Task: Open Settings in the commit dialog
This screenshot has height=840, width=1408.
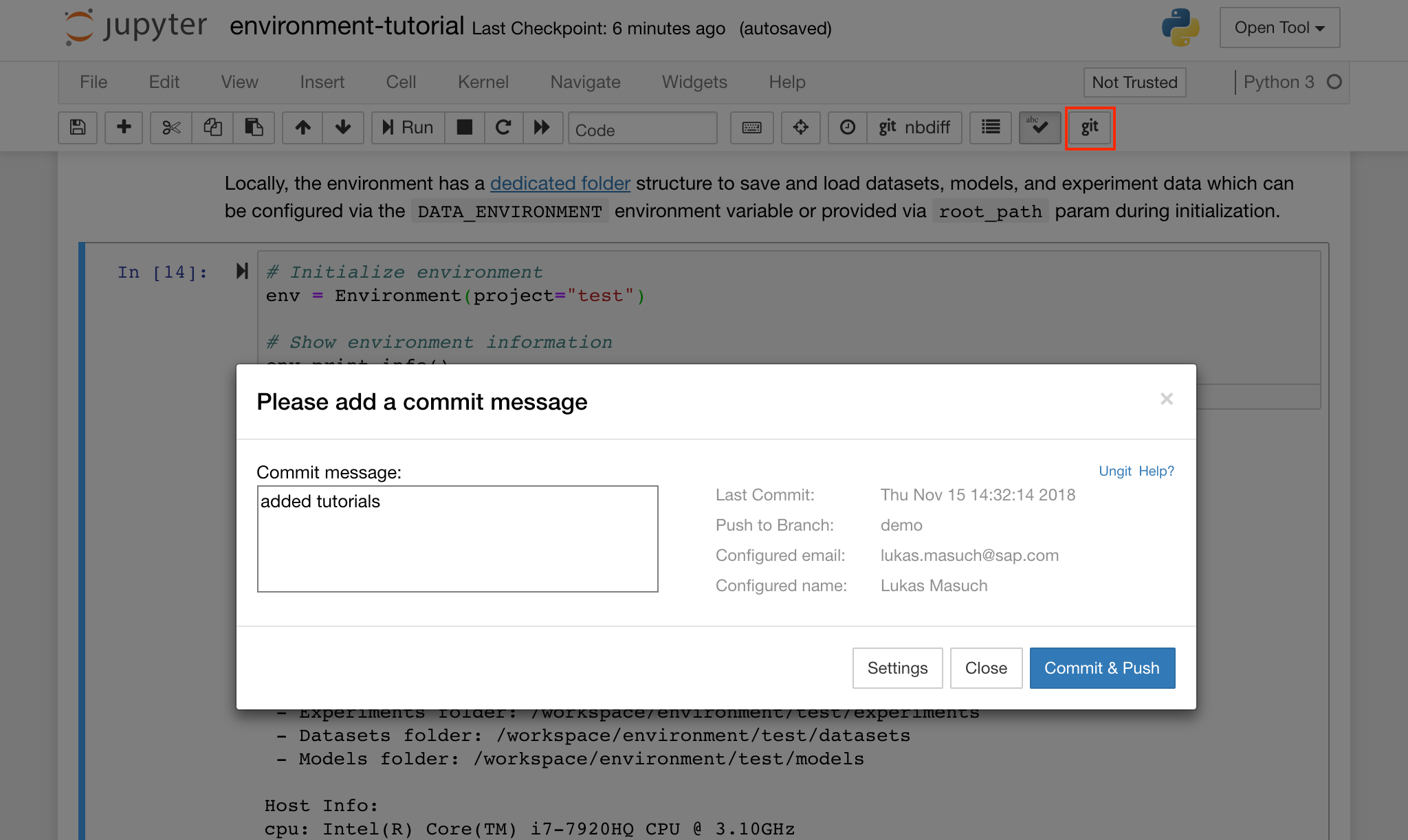Action: pyautogui.click(x=897, y=667)
